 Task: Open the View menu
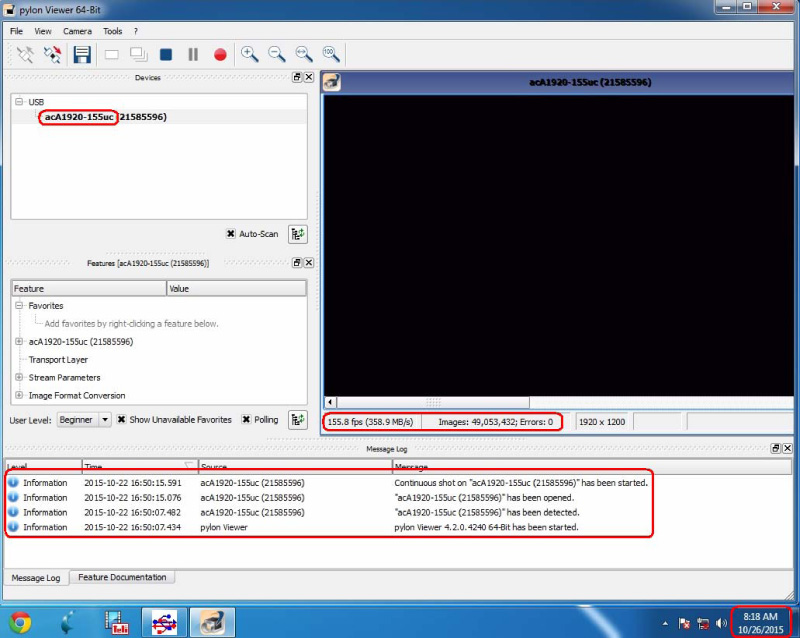pos(43,31)
